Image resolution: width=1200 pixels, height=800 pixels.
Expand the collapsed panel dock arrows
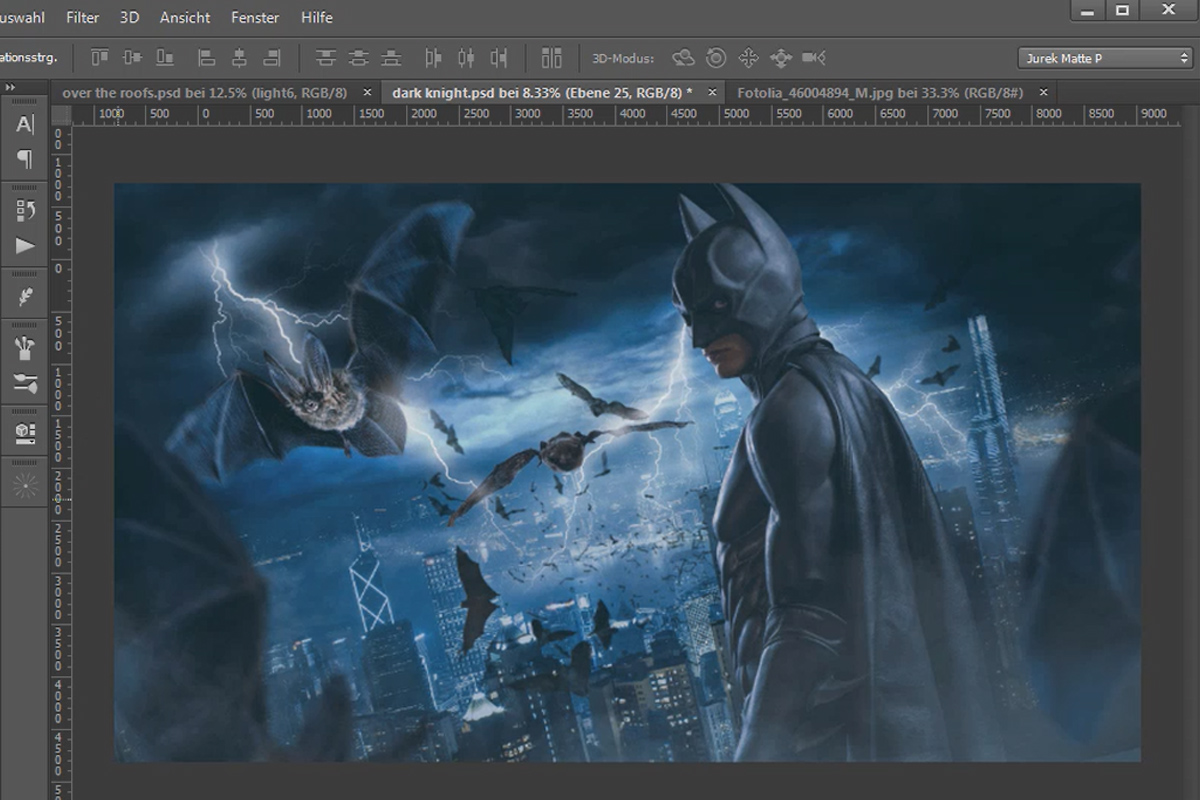click(x=10, y=87)
